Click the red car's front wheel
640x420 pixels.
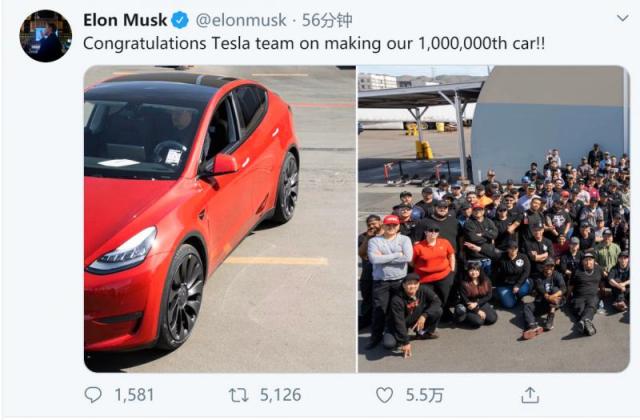(182, 298)
